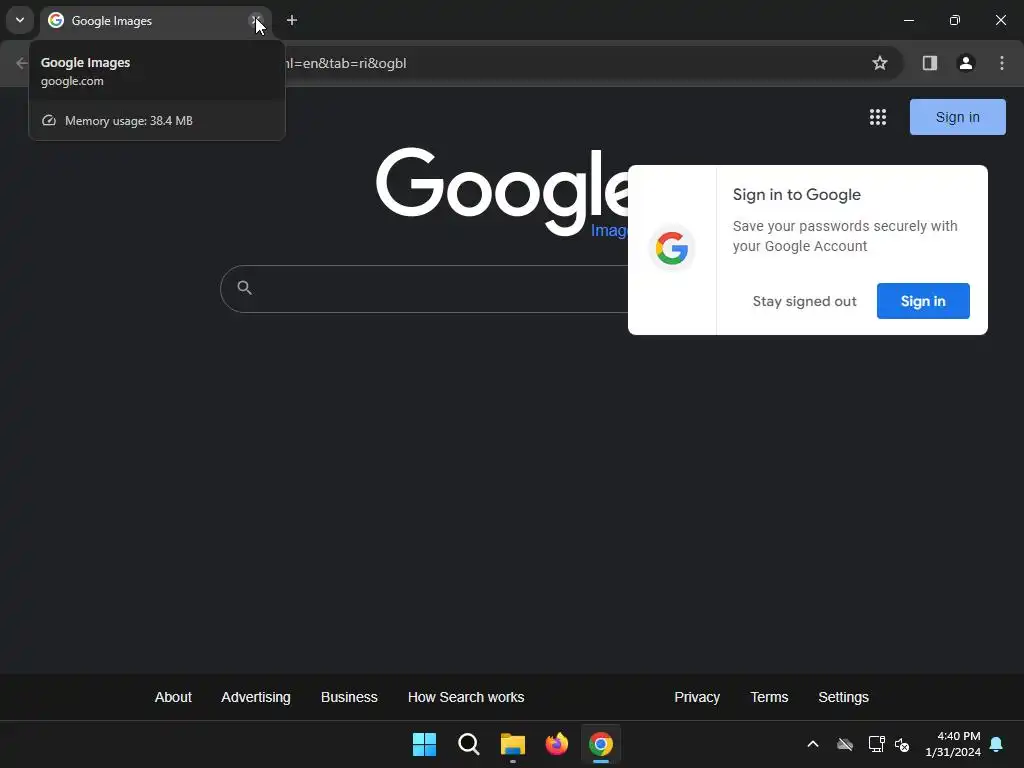Click the Google logo on page
Viewport: 1024px width, 768px height.
pyautogui.click(x=502, y=191)
